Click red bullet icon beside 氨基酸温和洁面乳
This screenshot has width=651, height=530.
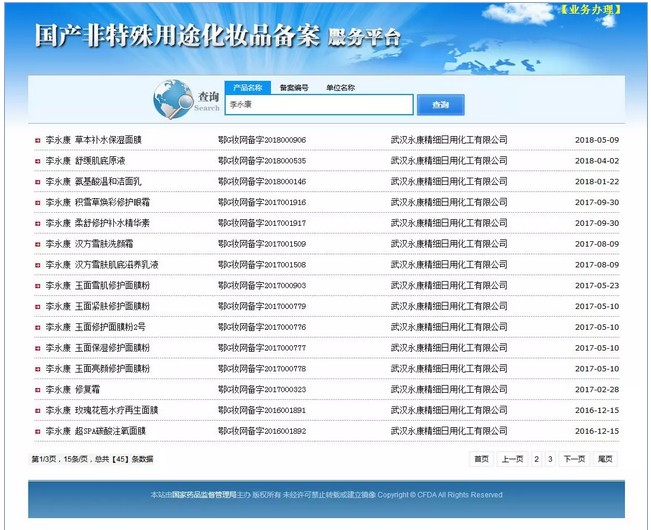click(37, 182)
